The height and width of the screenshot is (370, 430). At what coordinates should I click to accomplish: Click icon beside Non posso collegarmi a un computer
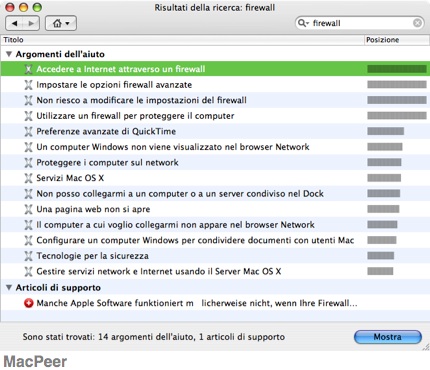(x=28, y=194)
